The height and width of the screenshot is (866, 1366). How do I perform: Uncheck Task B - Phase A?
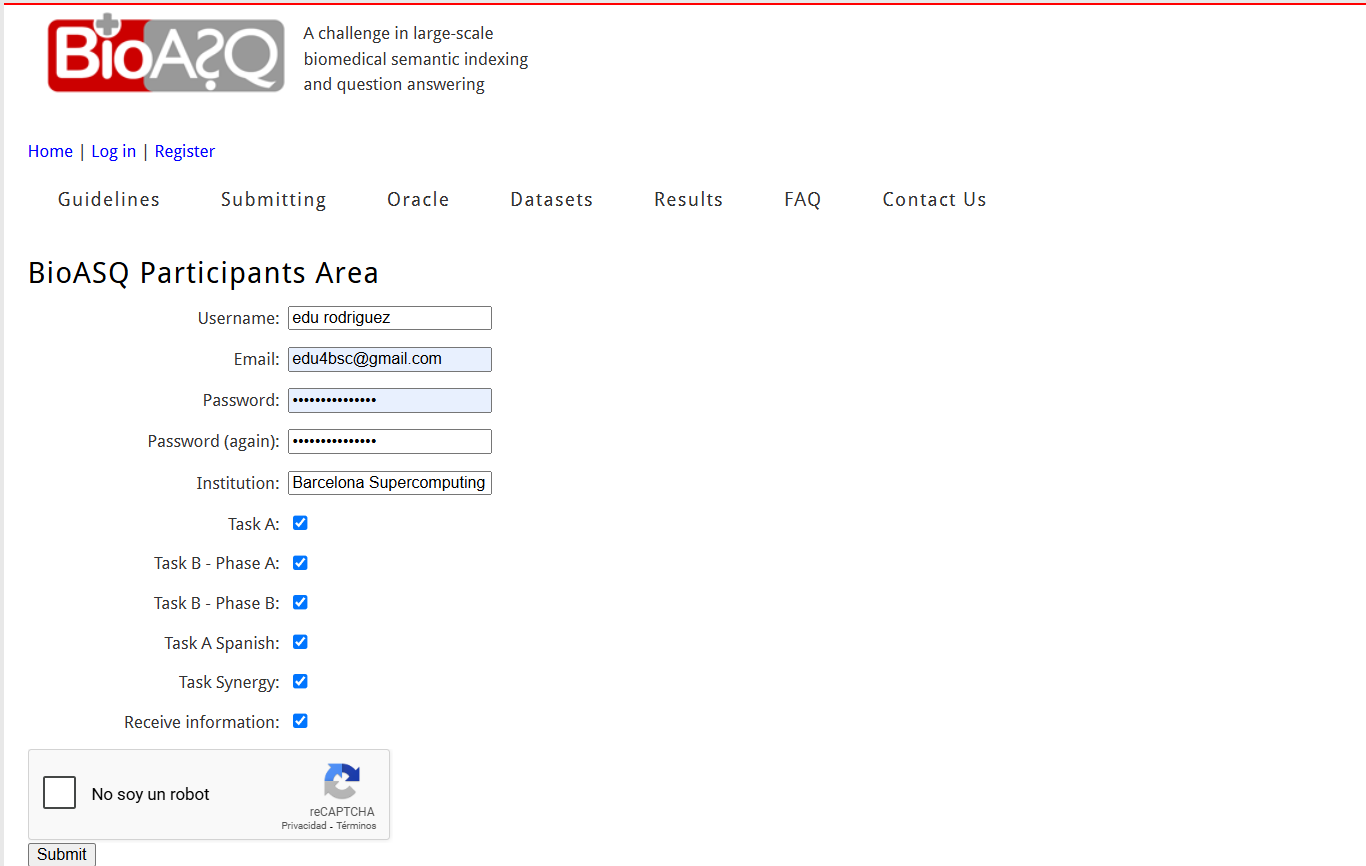[300, 563]
